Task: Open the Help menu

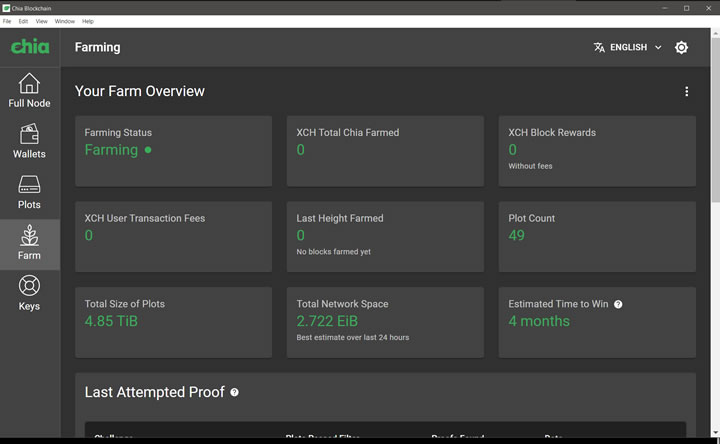Action: [x=88, y=21]
